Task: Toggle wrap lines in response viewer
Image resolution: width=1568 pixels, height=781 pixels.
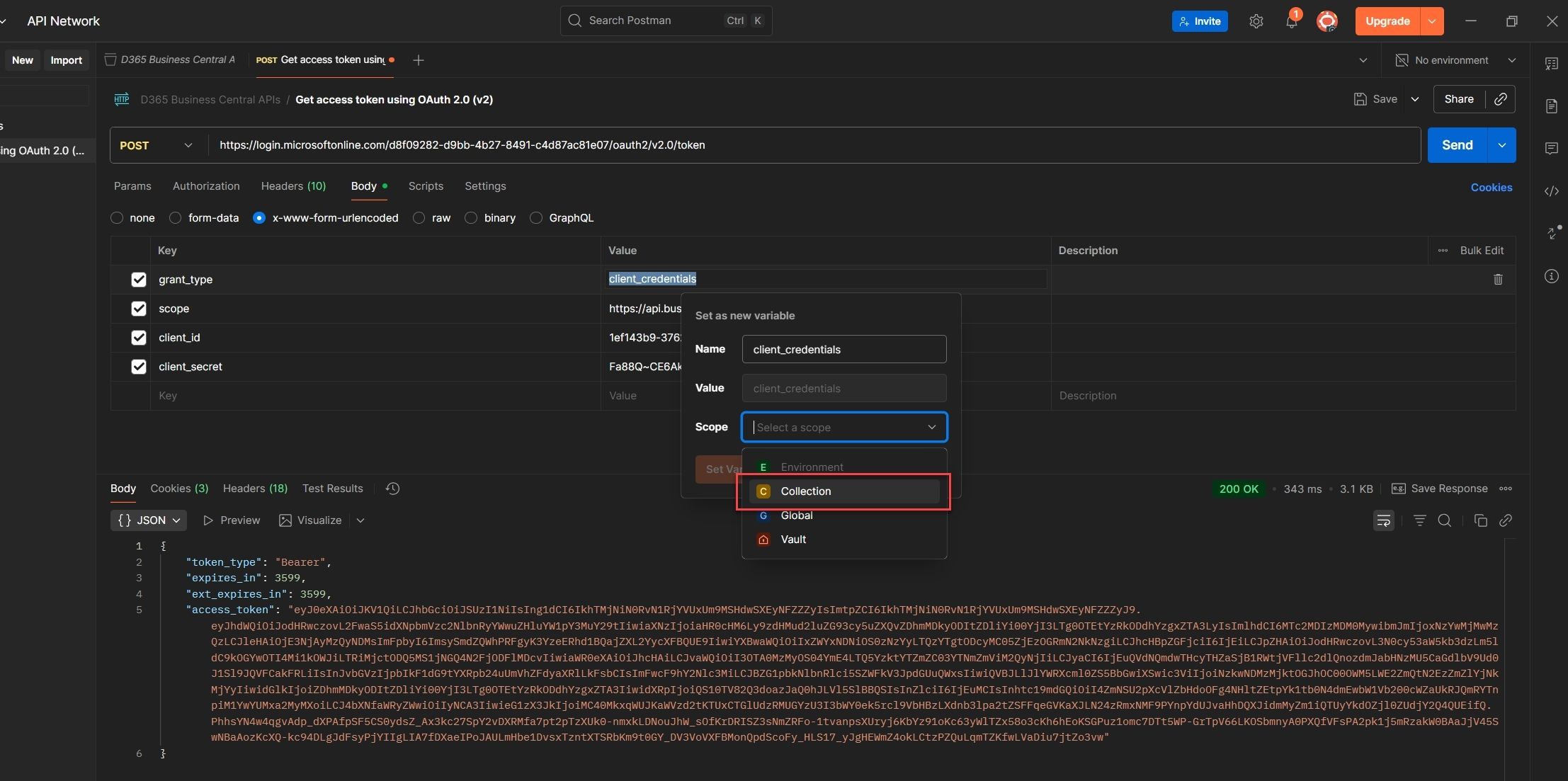Action: (x=1384, y=520)
